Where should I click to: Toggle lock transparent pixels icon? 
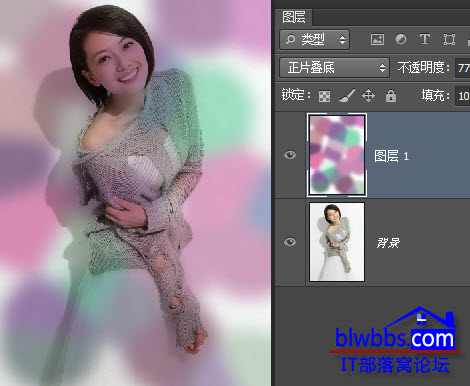click(x=324, y=96)
